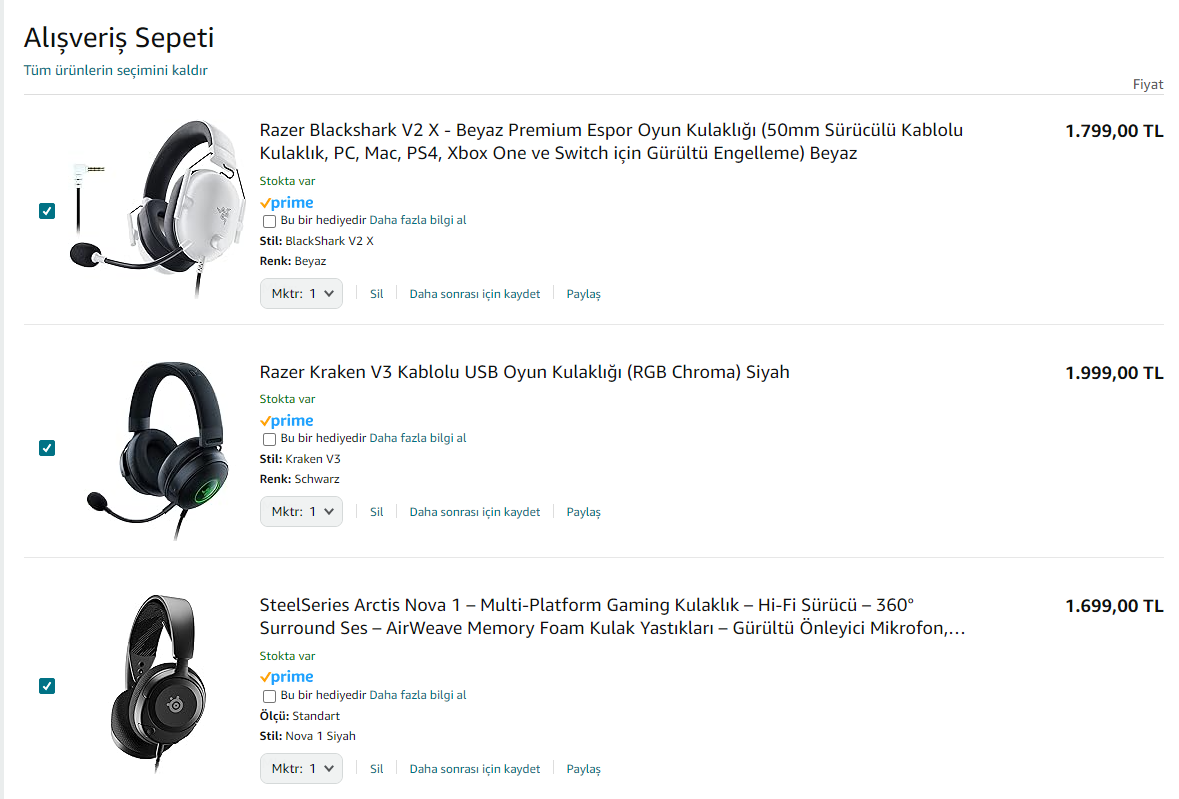Image resolution: width=1179 pixels, height=799 pixels.
Task: Delete the Razer Kraken V3 from cart
Action: coord(376,512)
